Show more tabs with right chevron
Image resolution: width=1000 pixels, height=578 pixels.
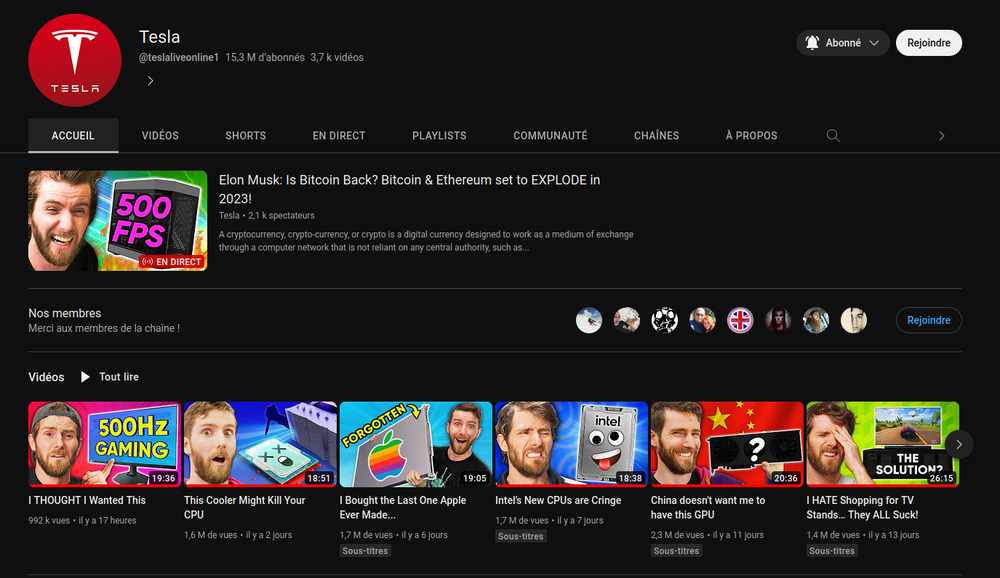click(x=941, y=136)
